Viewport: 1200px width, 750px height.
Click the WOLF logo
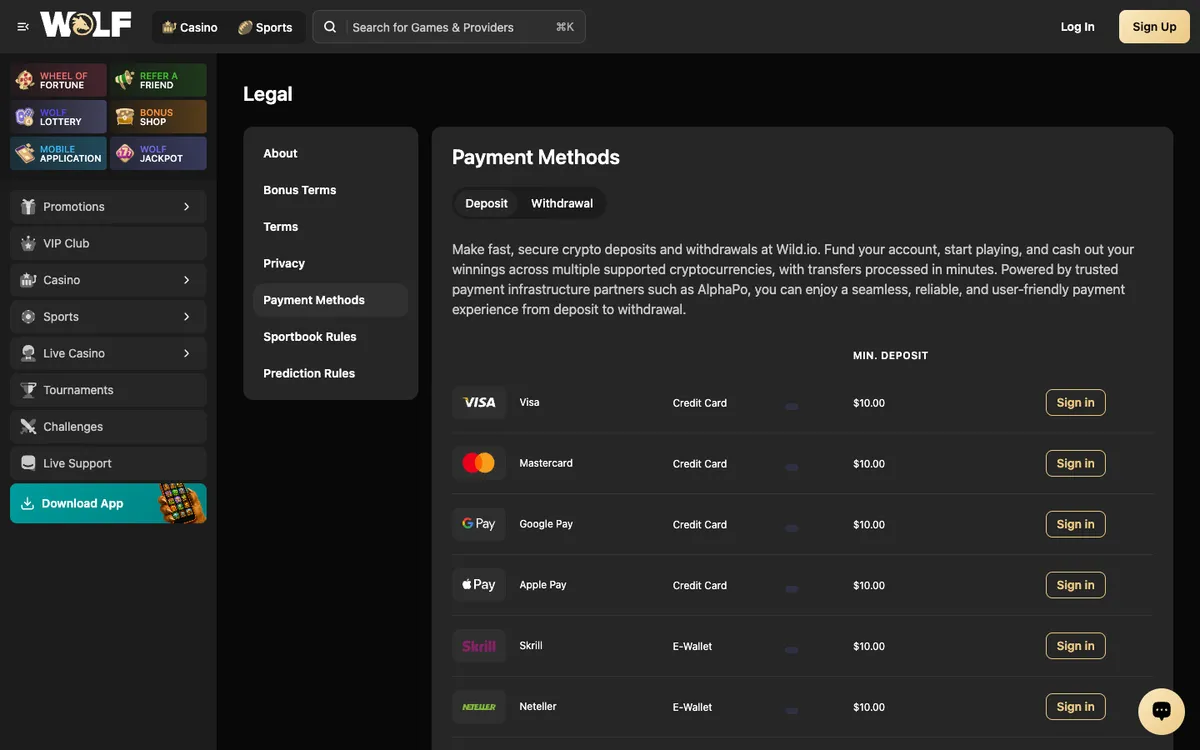86,25
